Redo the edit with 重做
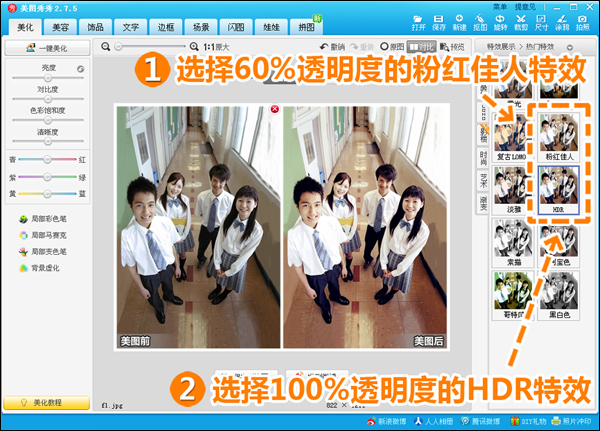Viewport: 600px width, 431px height. (x=362, y=47)
